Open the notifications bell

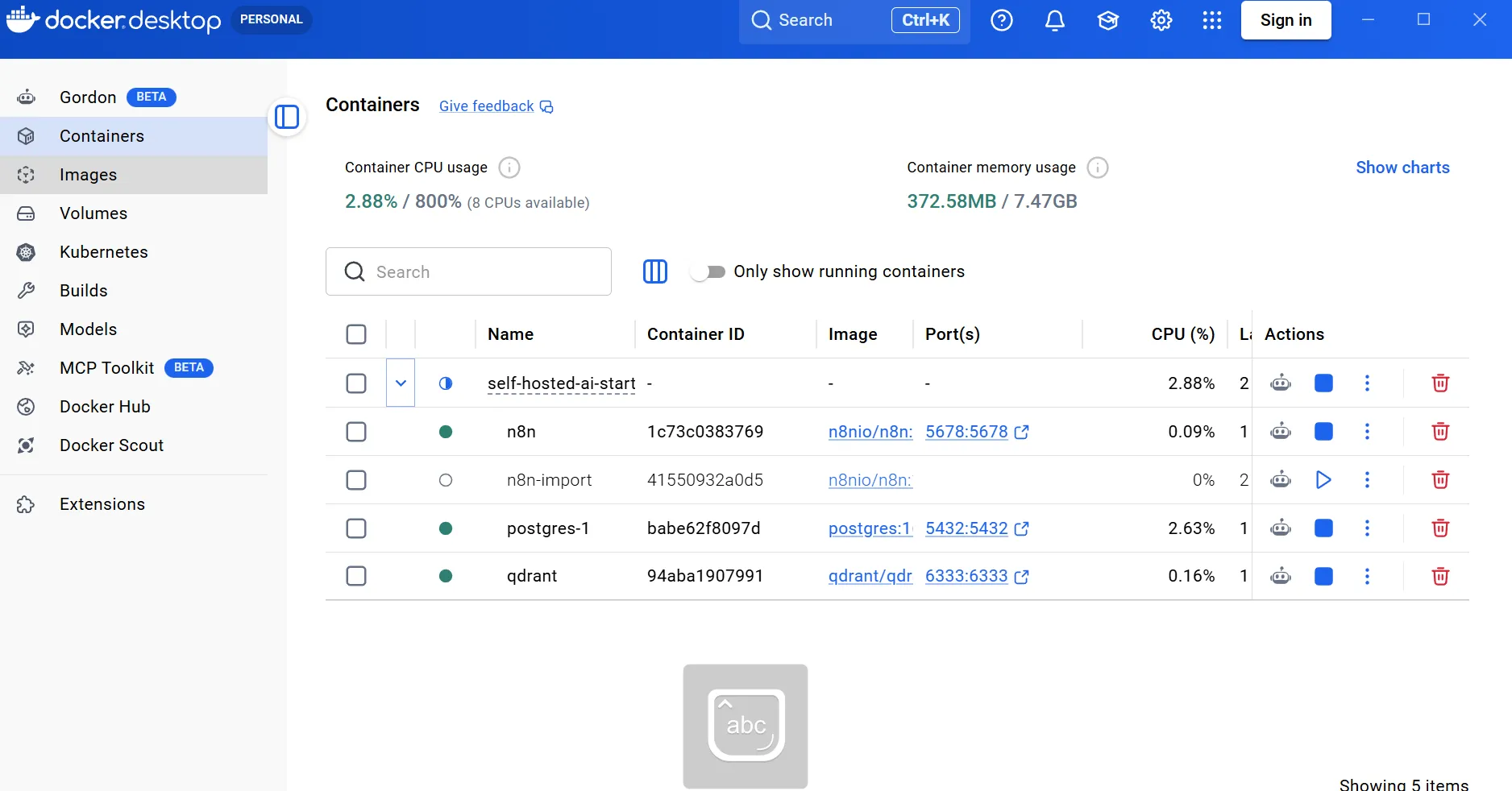tap(1055, 20)
